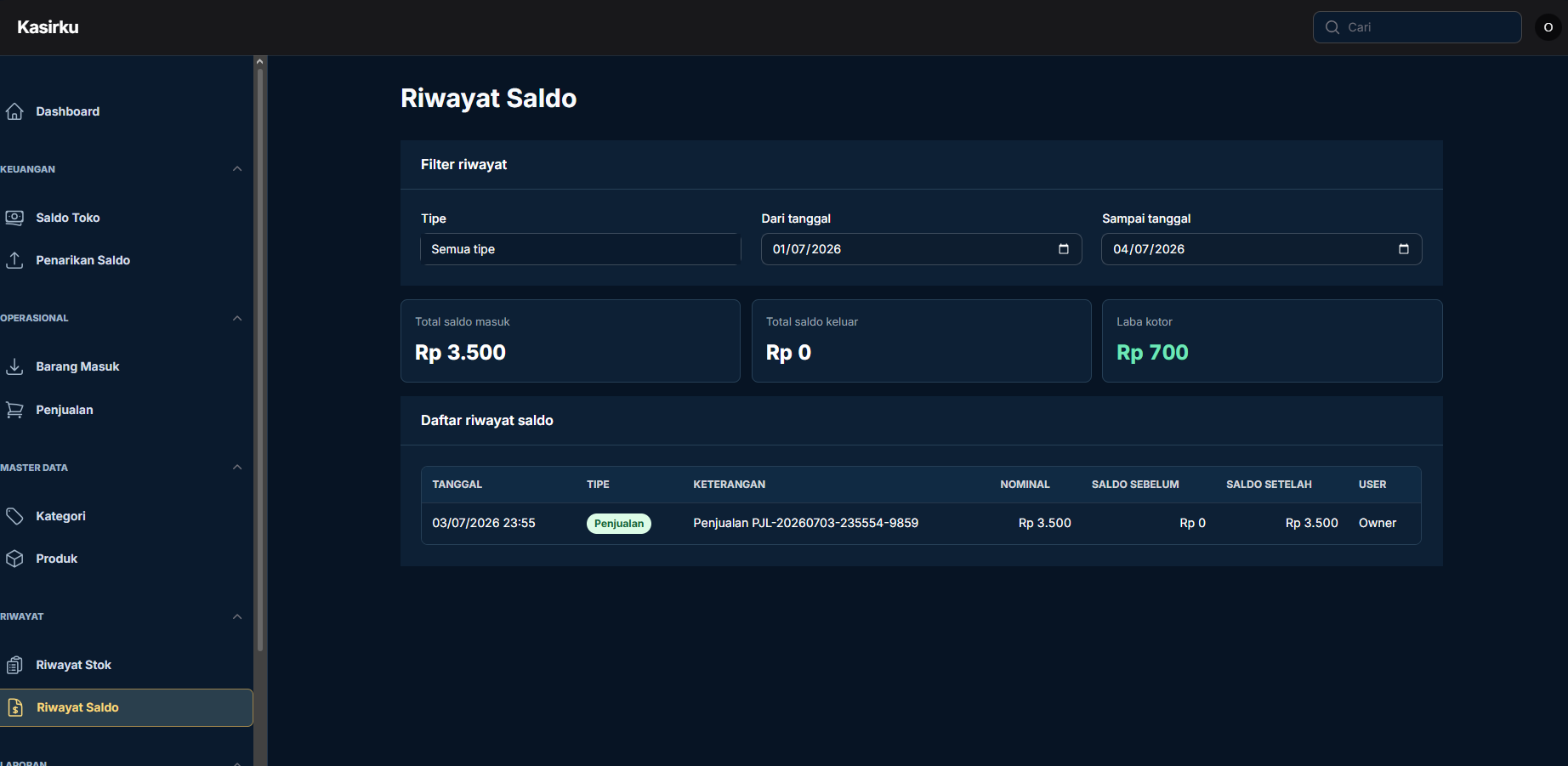The width and height of the screenshot is (1568, 766).
Task: Open calendar picker for Sampai tanggal
Action: pos(1403,249)
